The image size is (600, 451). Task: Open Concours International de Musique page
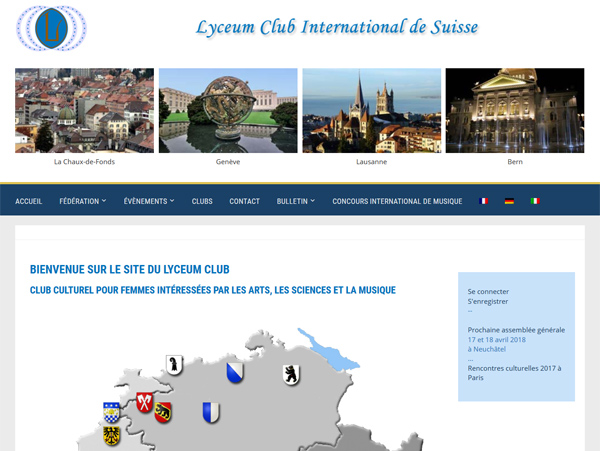397,201
